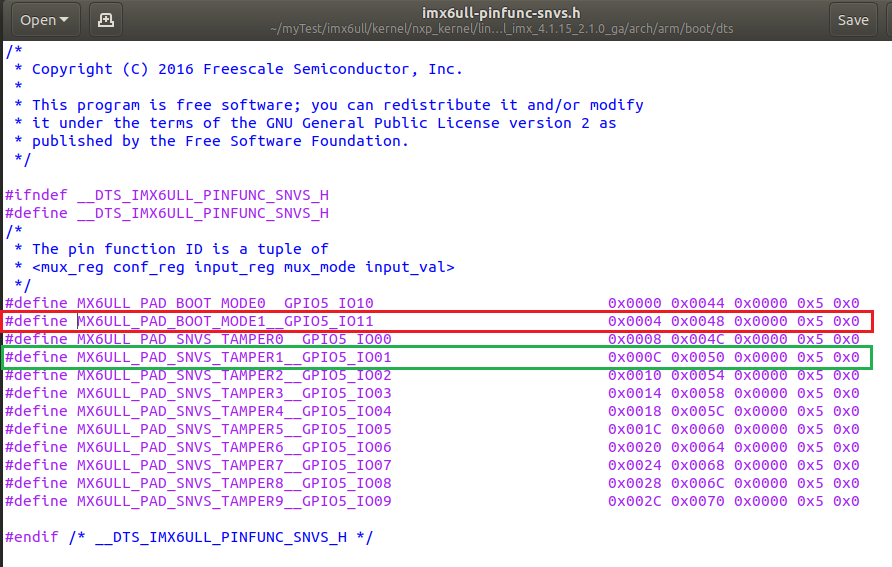Click MX6ULL_PAD_BOOT_MODE1__GPIO5_IO11 macro name
Image resolution: width=892 pixels, height=567 pixels.
[x=225, y=321]
